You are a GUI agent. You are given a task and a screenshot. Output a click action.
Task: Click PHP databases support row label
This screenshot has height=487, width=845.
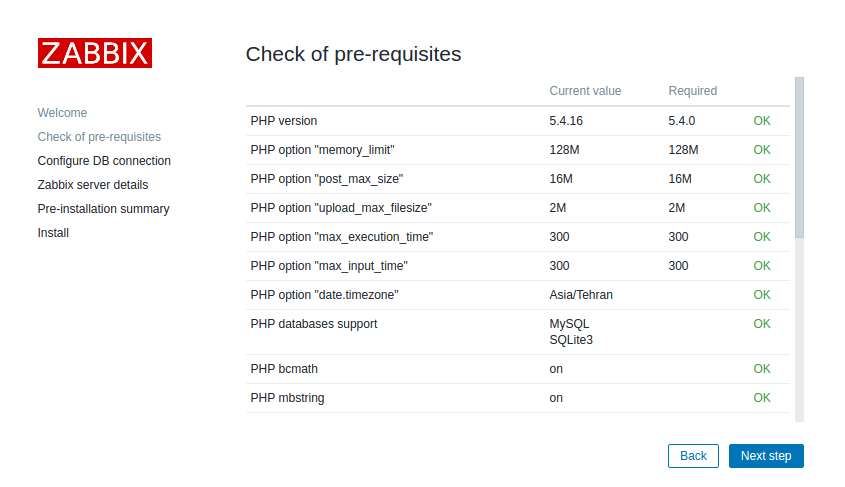[x=314, y=324]
